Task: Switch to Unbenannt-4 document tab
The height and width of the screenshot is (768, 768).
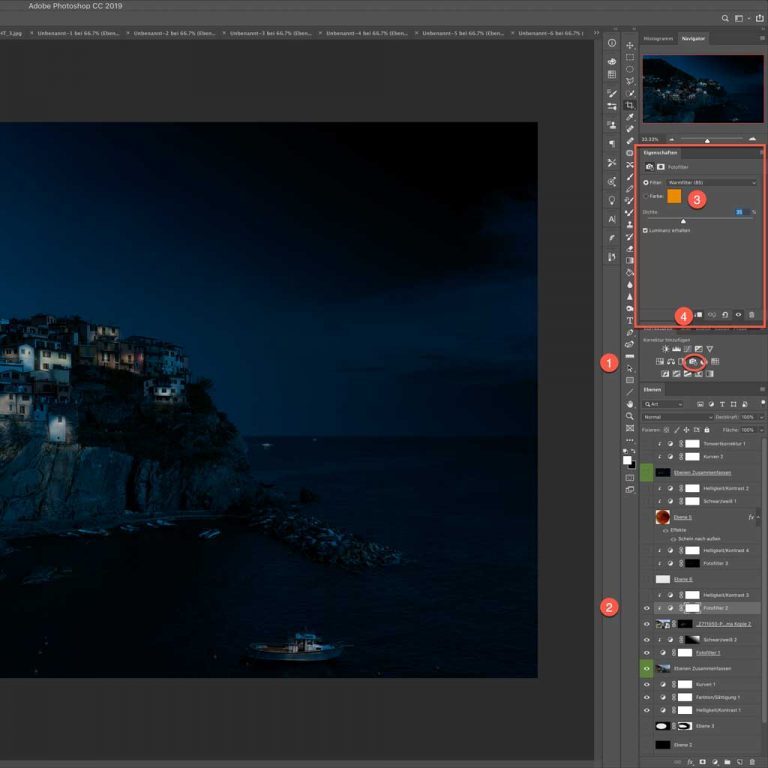Action: 367,33
